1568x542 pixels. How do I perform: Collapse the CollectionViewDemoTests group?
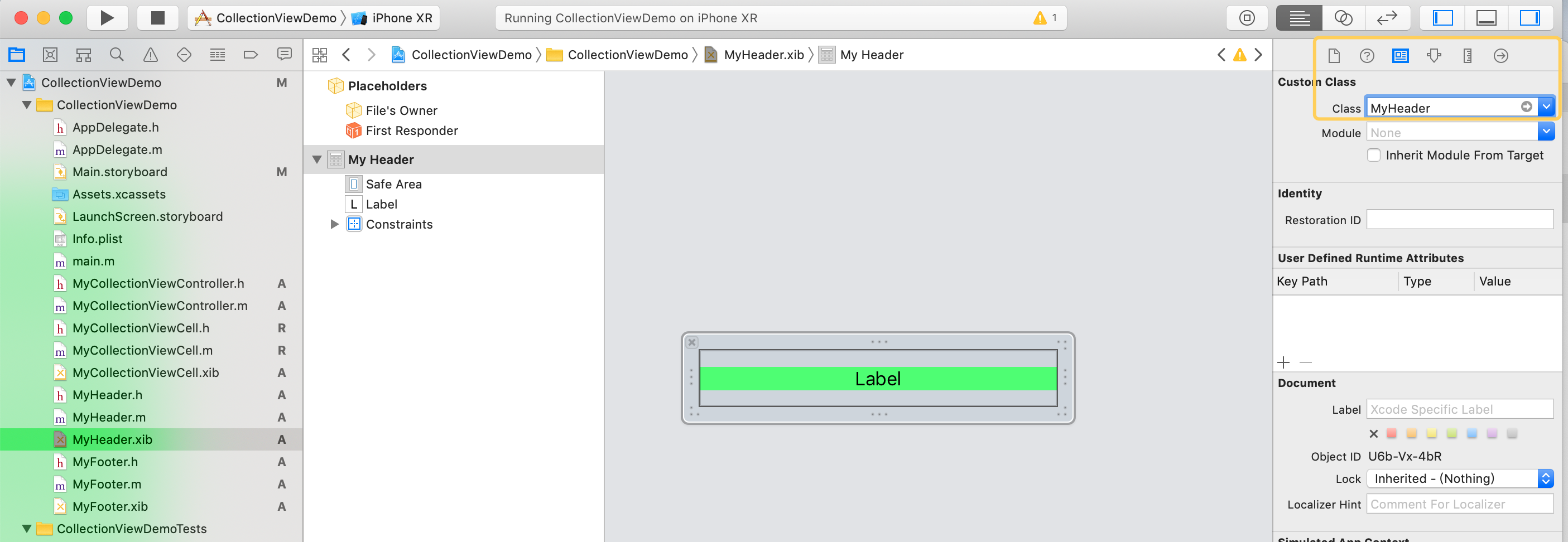coord(27,529)
